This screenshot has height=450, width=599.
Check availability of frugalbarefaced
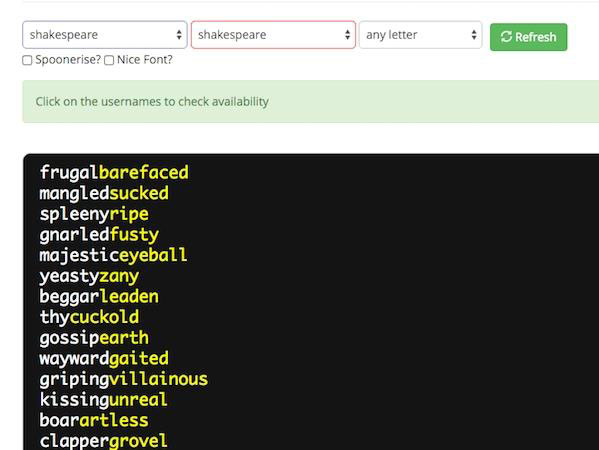[x=114, y=173]
